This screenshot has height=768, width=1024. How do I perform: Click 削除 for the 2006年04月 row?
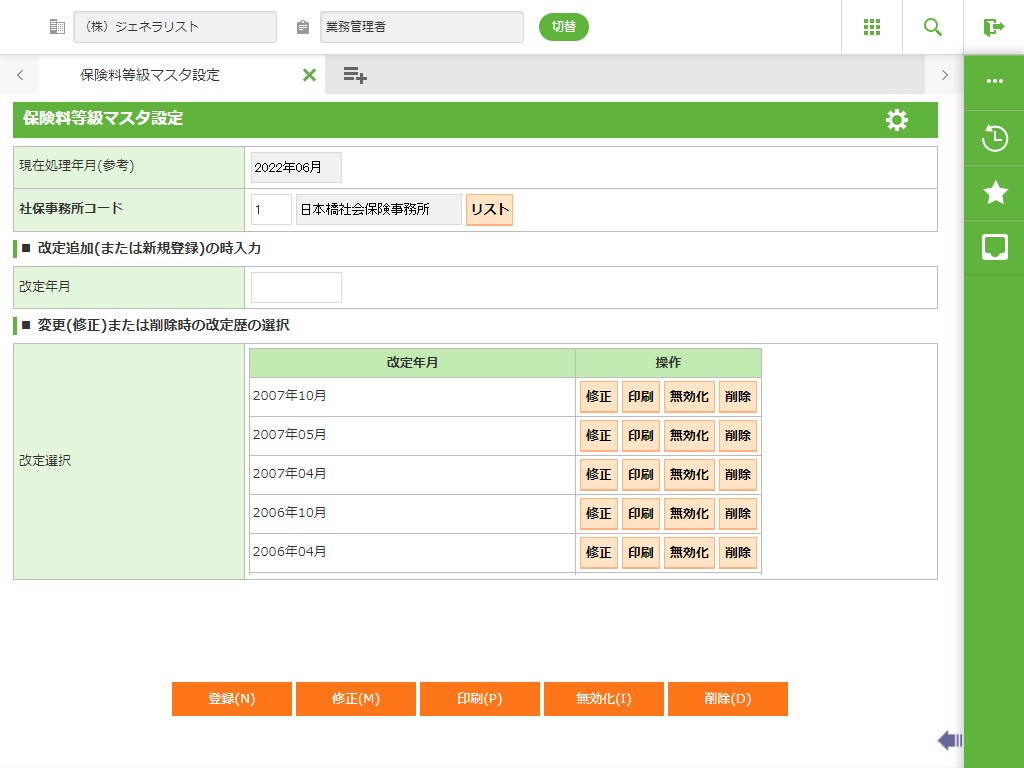(737, 553)
